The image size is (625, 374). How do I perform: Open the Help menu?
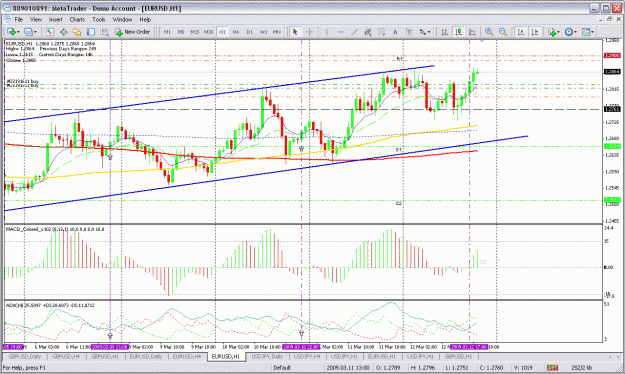tap(145, 19)
